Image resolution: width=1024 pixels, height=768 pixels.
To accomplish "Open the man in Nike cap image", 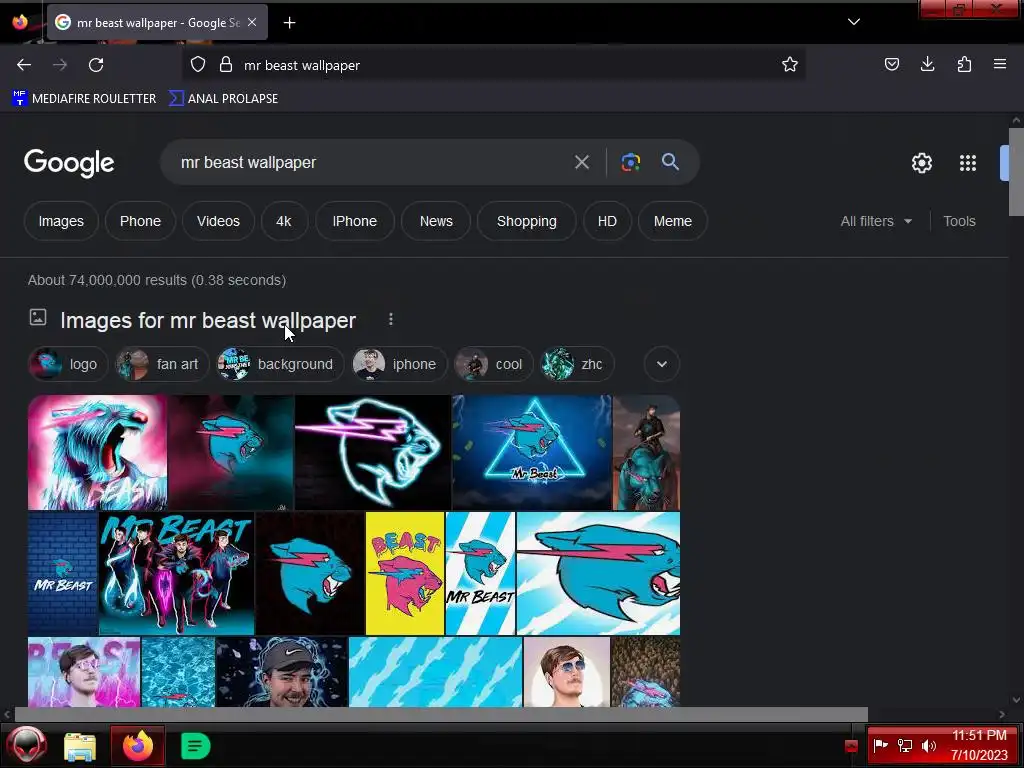I will pos(282,672).
